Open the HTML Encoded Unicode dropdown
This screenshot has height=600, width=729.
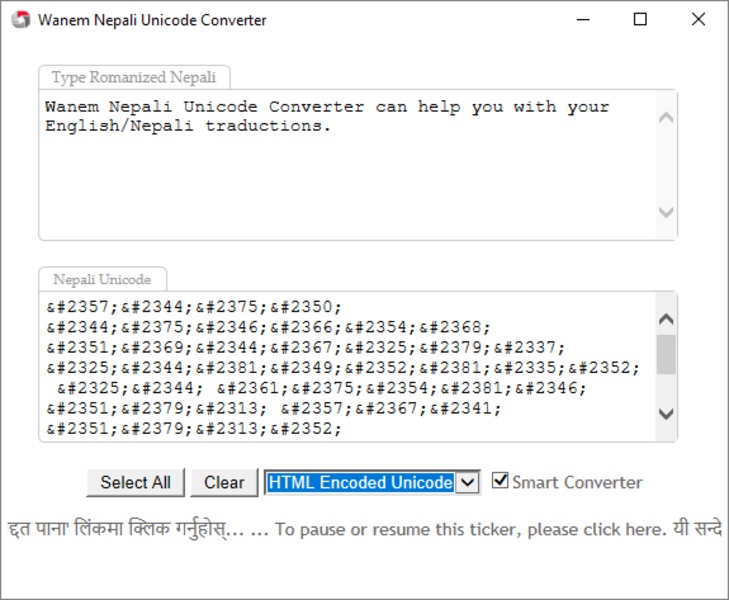pos(468,483)
